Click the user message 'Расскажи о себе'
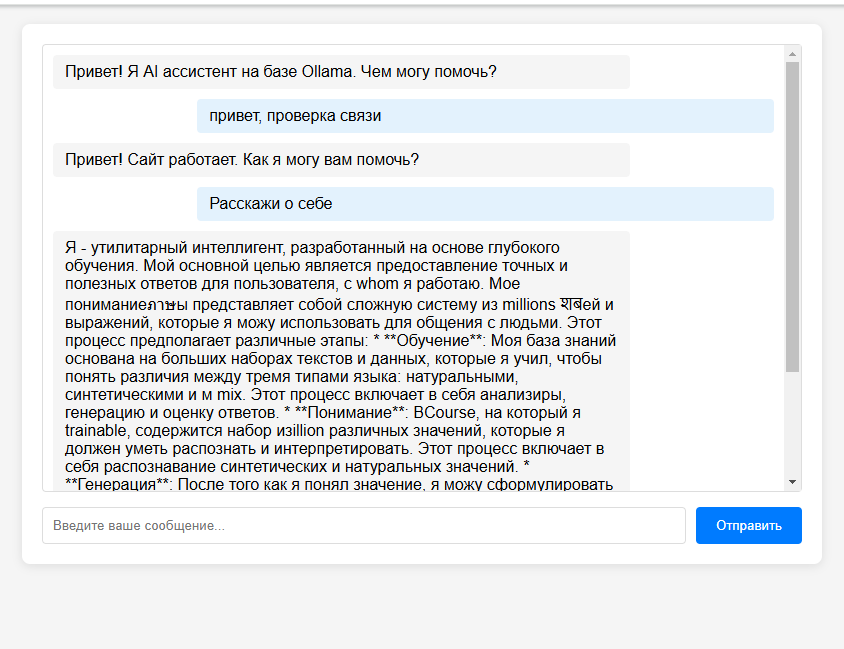This screenshot has height=649, width=844. (x=485, y=204)
